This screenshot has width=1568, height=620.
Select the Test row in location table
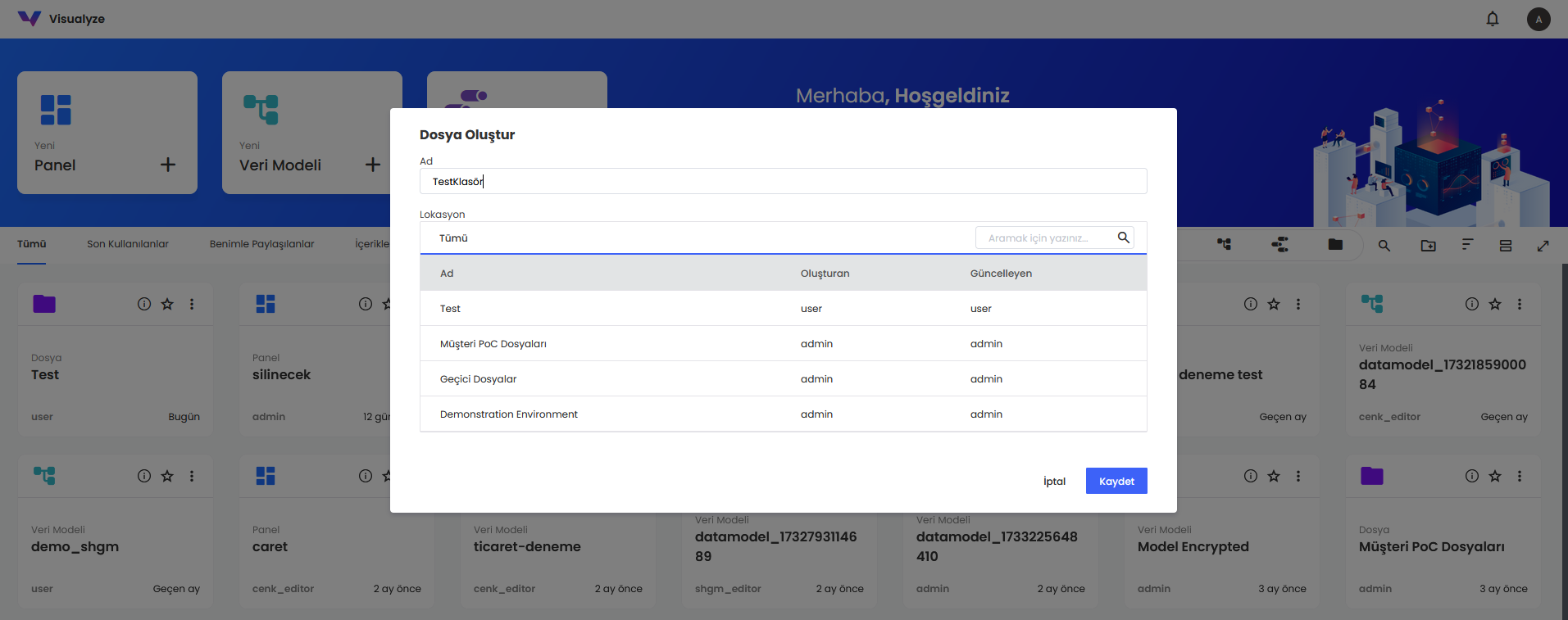(783, 309)
